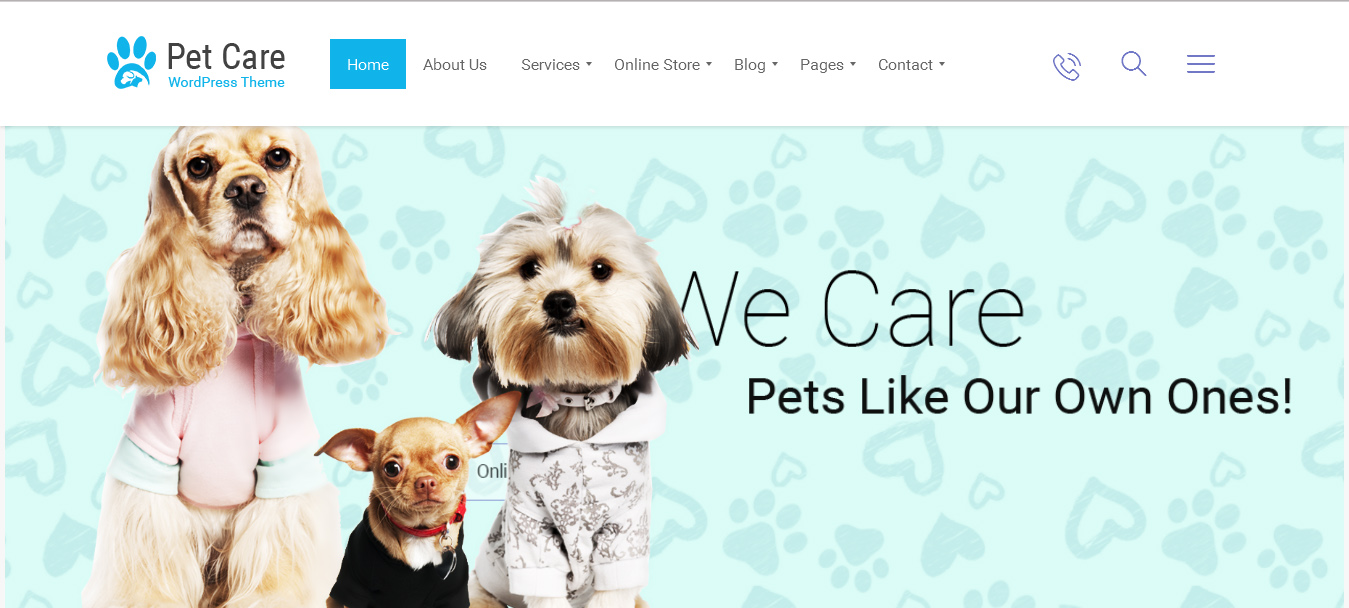Open the Online Store menu label
This screenshot has width=1349, height=608.
[657, 64]
